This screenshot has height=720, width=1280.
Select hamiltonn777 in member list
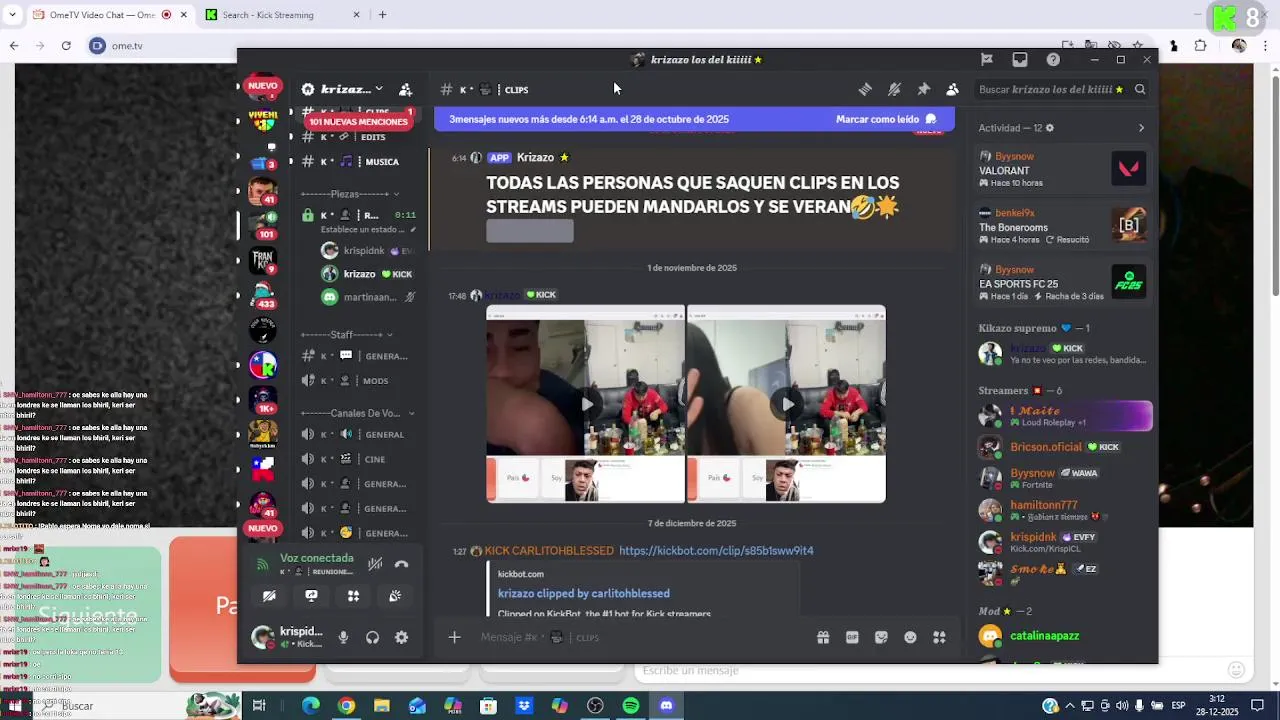click(1064, 510)
